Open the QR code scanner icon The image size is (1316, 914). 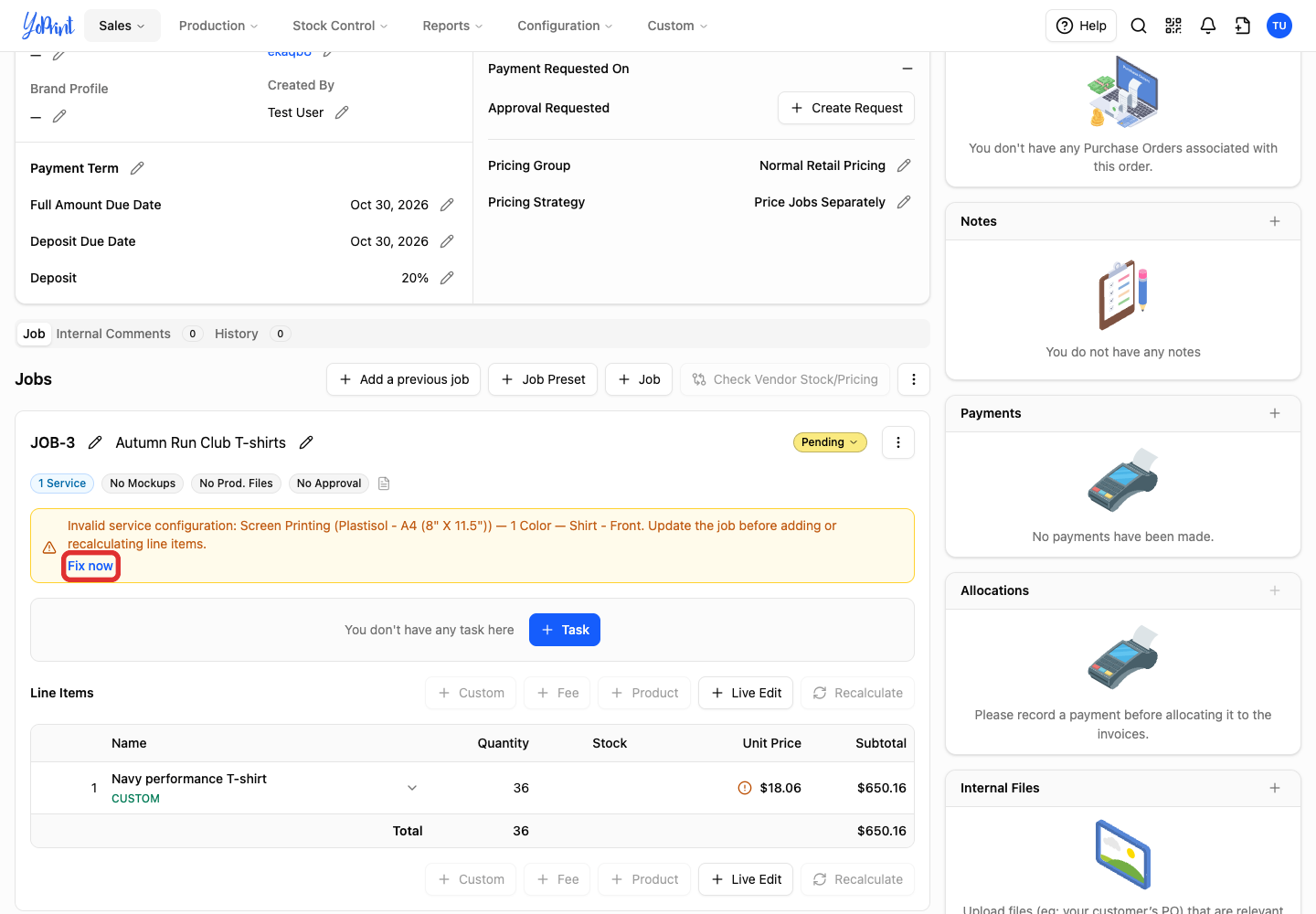[1173, 26]
